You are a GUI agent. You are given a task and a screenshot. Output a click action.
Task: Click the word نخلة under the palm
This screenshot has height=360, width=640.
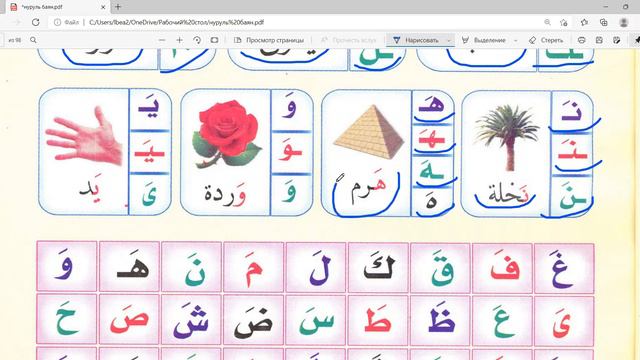click(508, 192)
